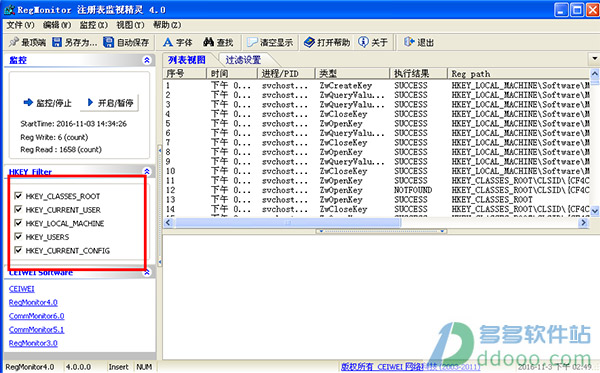Switch to the 过滤设置 tab
This screenshot has width=600, height=373.
pos(243,60)
